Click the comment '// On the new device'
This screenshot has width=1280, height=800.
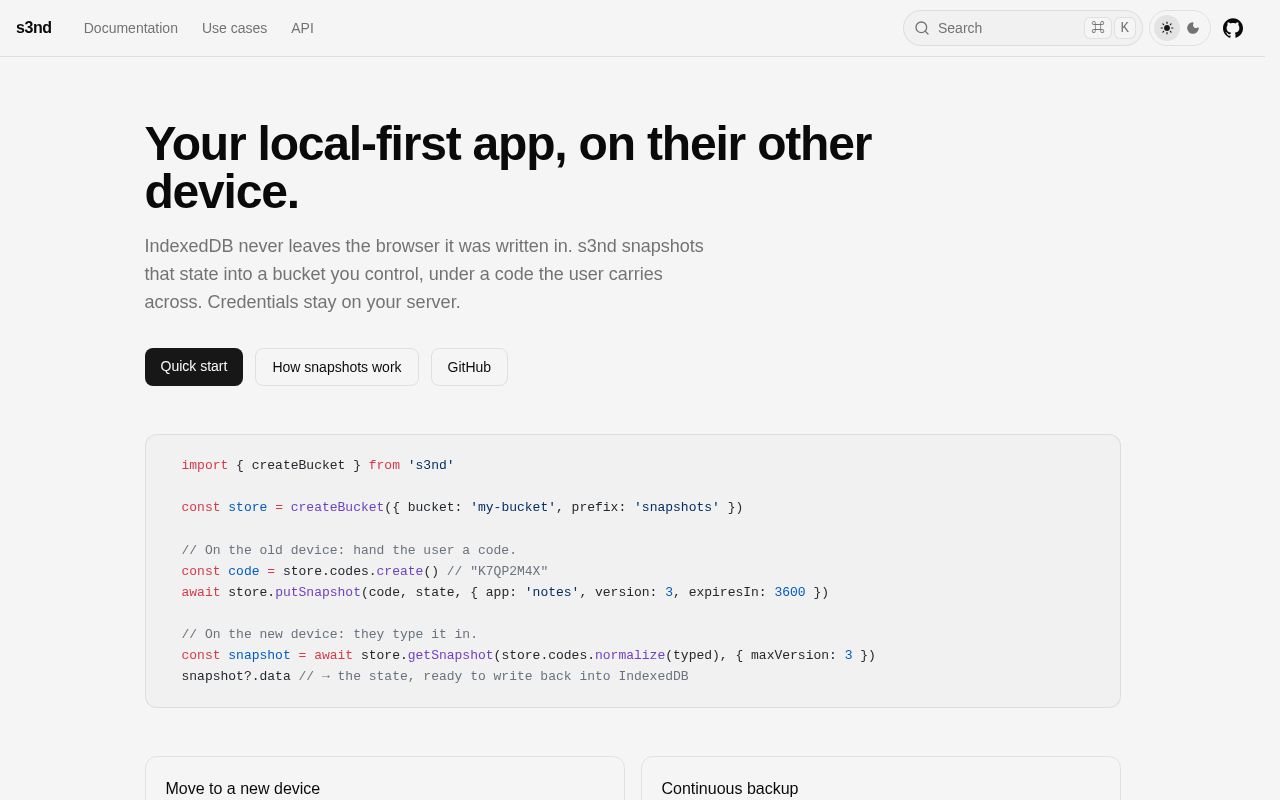330,634
